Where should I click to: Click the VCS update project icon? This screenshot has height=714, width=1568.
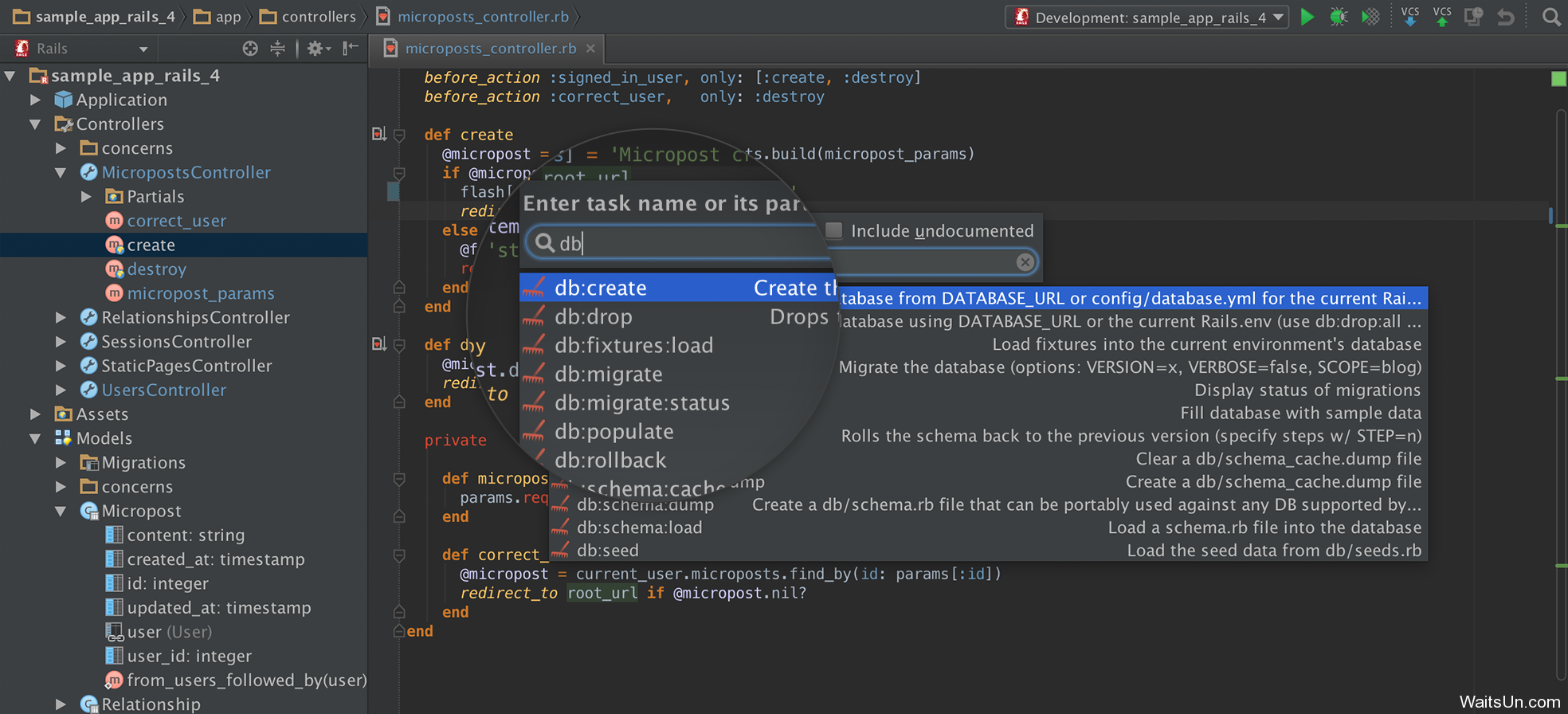[1409, 17]
